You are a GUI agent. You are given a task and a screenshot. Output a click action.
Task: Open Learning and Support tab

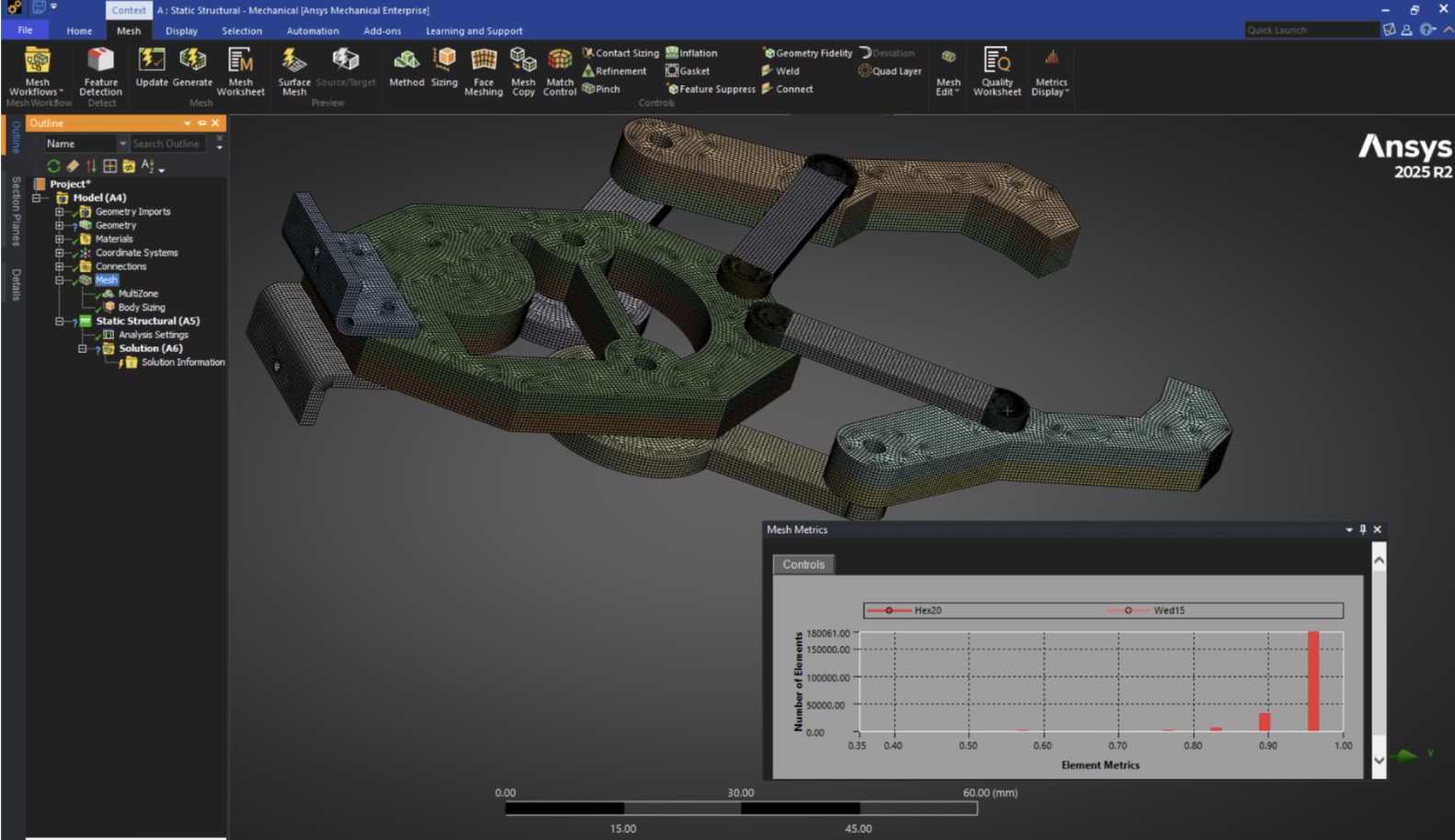[x=474, y=30]
